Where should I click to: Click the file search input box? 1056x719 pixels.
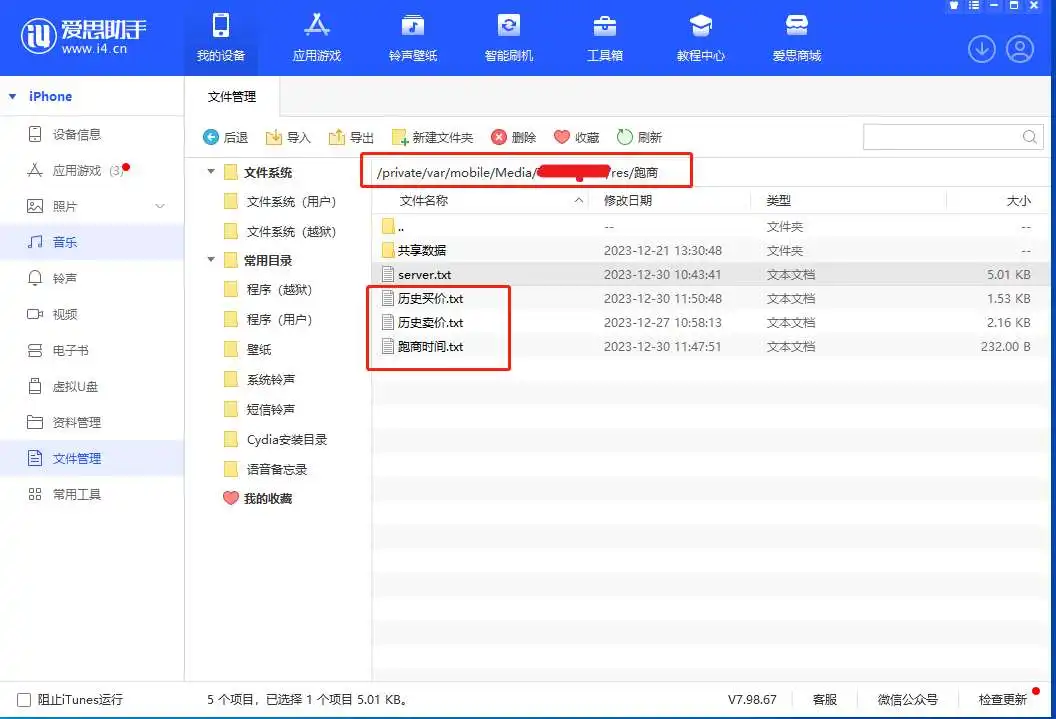940,137
